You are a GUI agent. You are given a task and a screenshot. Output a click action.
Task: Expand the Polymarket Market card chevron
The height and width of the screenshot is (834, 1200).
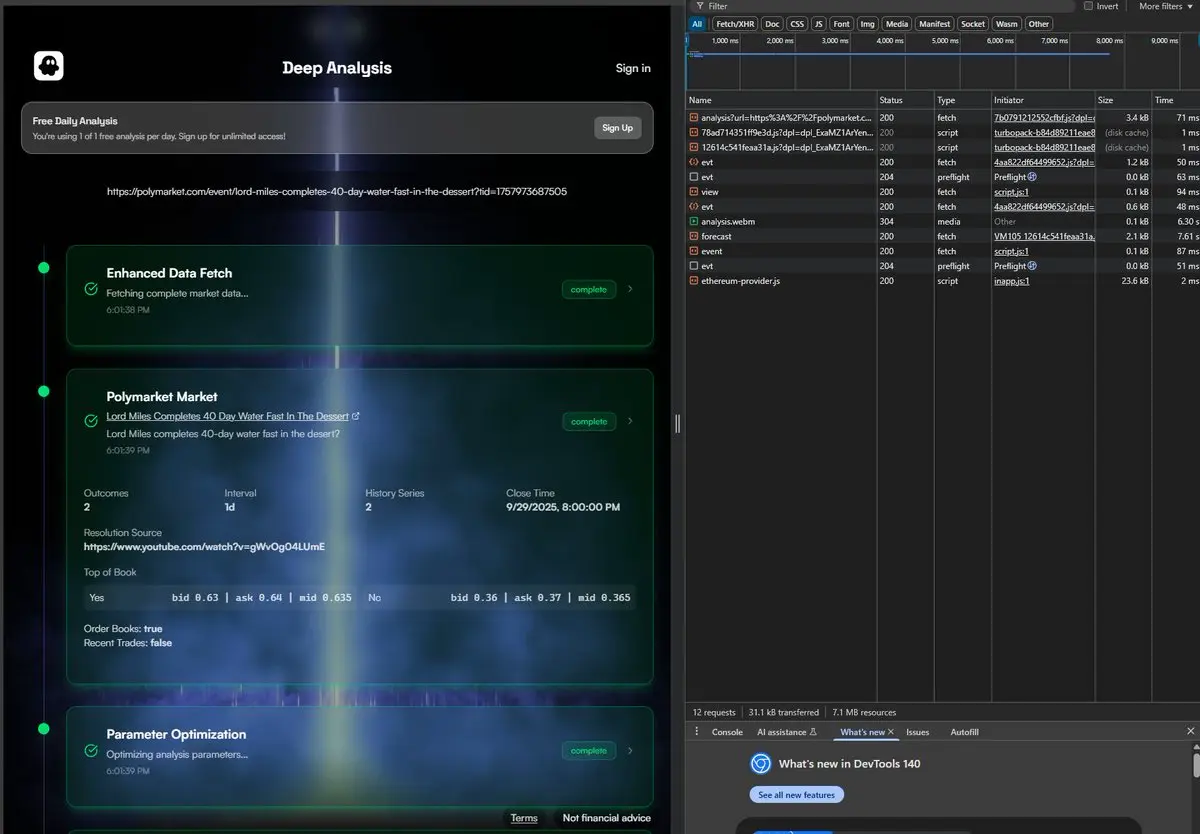[630, 421]
